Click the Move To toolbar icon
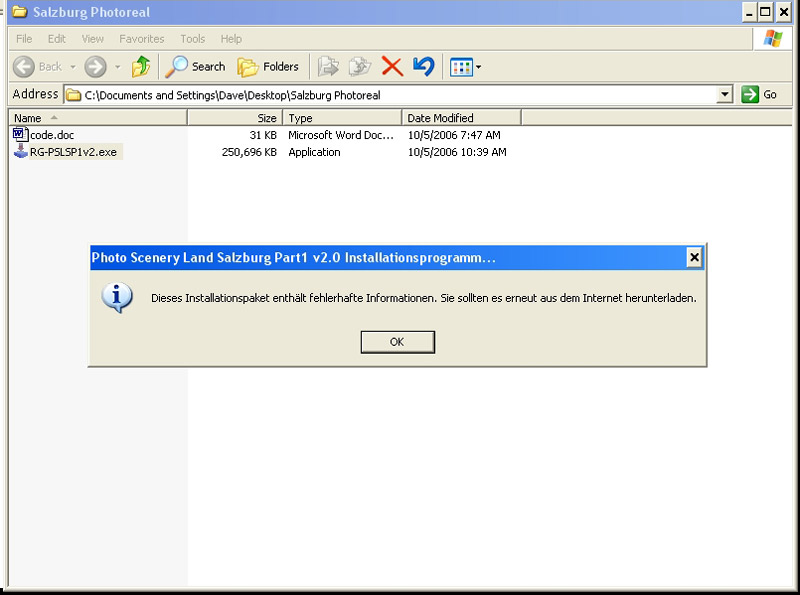Screen dimensions: 800x595 pos(328,67)
